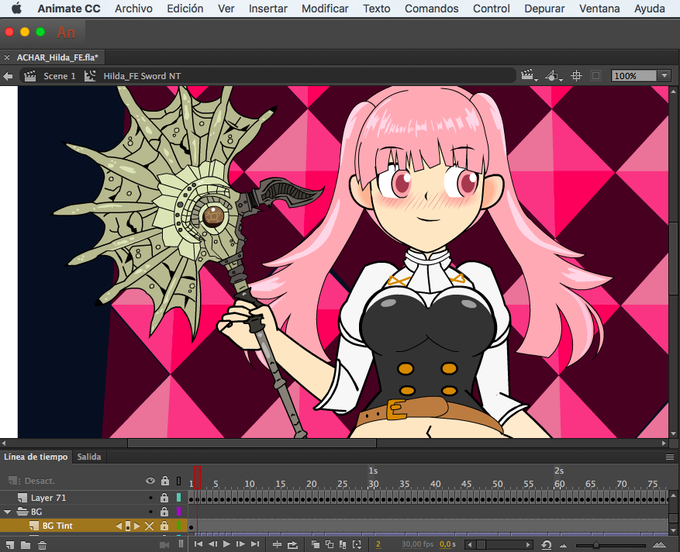
Task: Click BG folder purple outline color swatch
Action: point(179,512)
